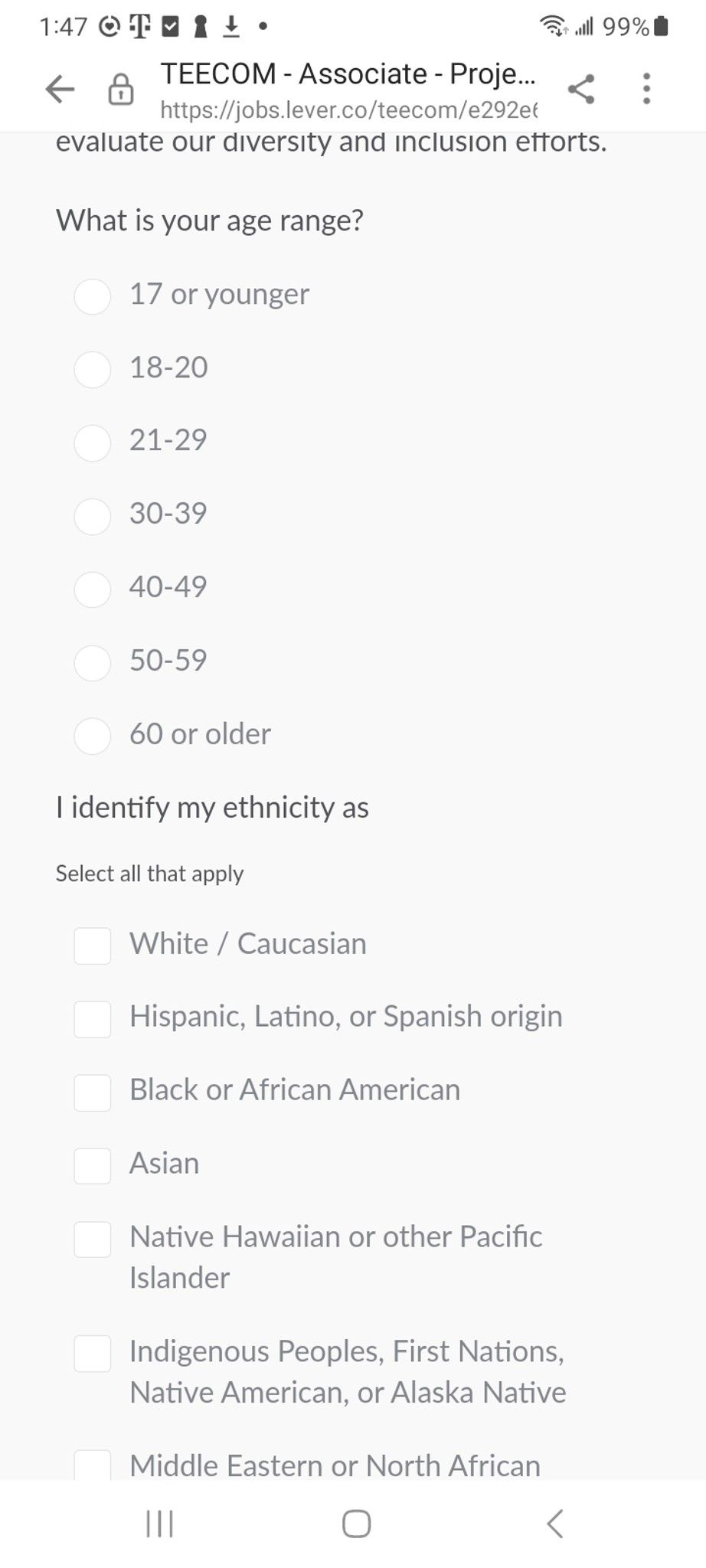The width and height of the screenshot is (706, 1568).
Task: Check Native Hawaiian or other Pacific Islander
Action: (x=93, y=1239)
